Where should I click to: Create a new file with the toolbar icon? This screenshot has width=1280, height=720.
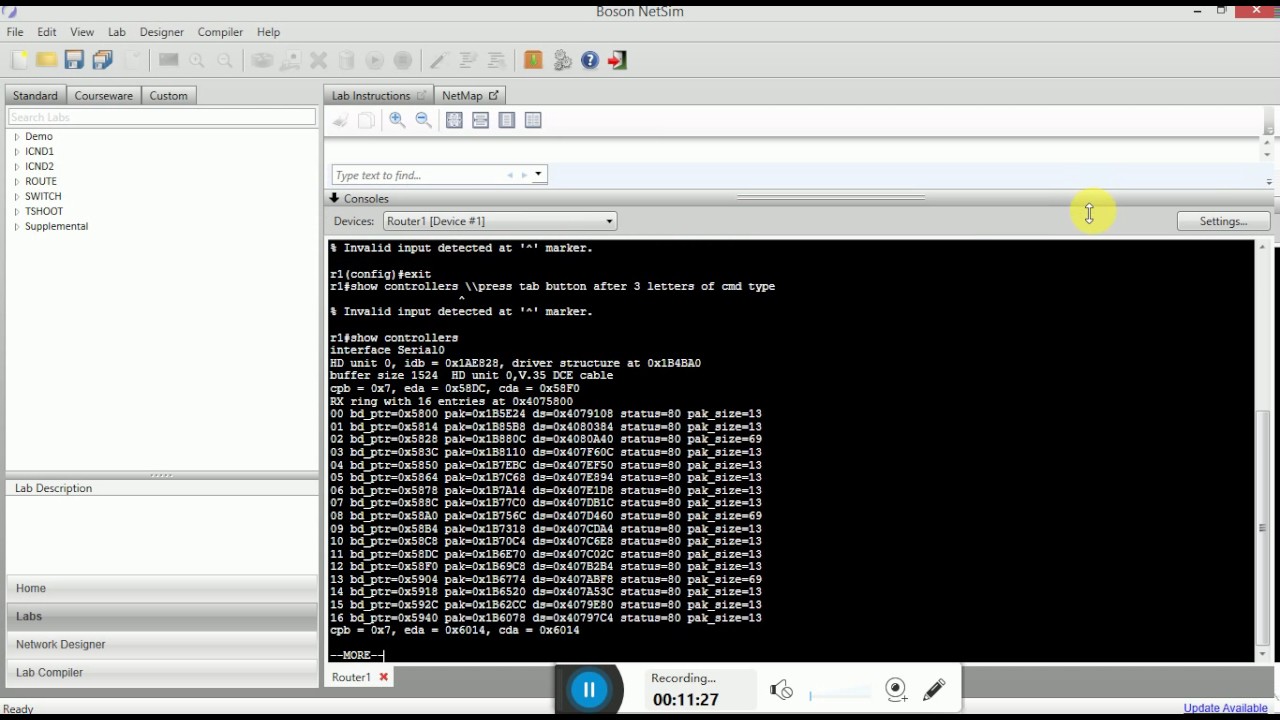(19, 60)
